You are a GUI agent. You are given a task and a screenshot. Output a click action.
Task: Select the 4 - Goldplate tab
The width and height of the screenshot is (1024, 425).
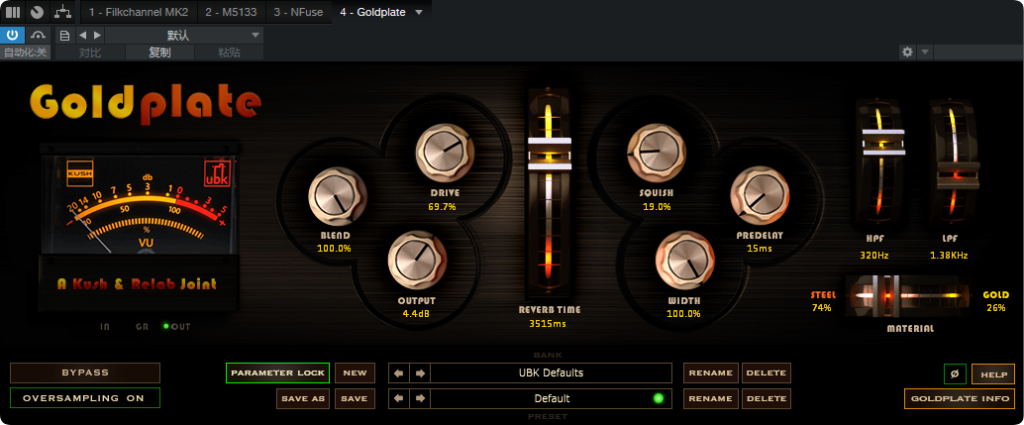click(x=372, y=12)
